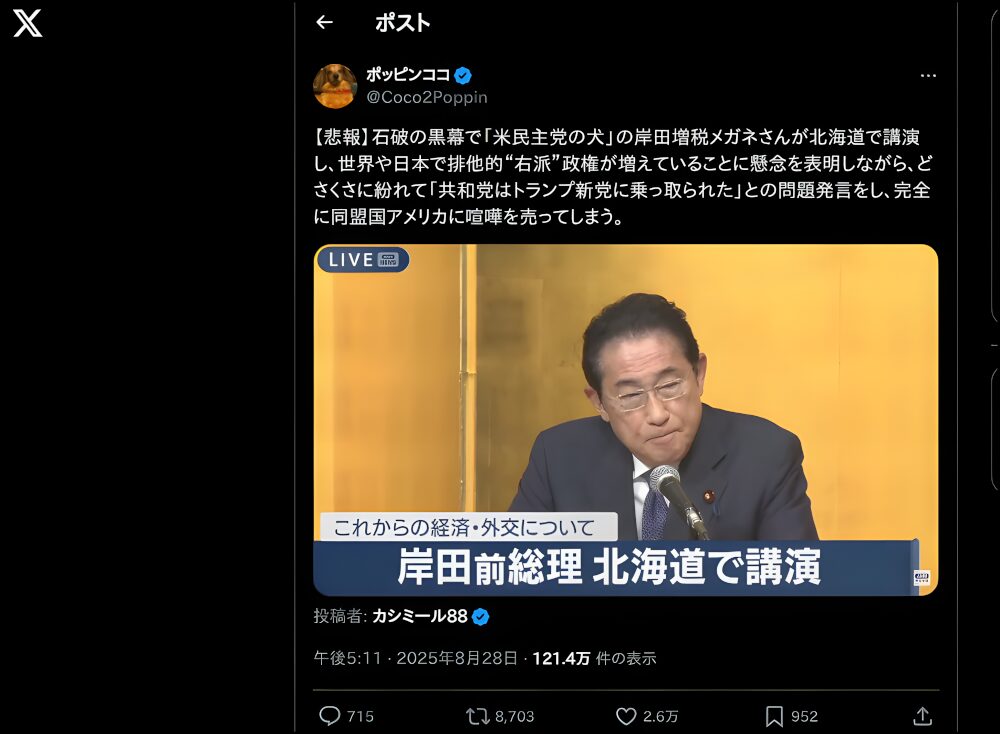The width and height of the screenshot is (1000, 734).
Task: View the 121.4万 件の表示 view count
Action: click(594, 658)
